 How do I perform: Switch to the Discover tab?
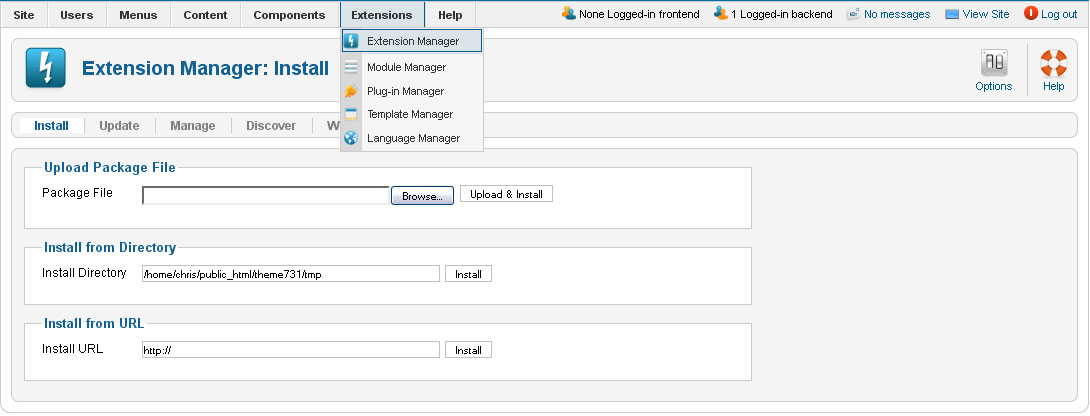point(270,126)
